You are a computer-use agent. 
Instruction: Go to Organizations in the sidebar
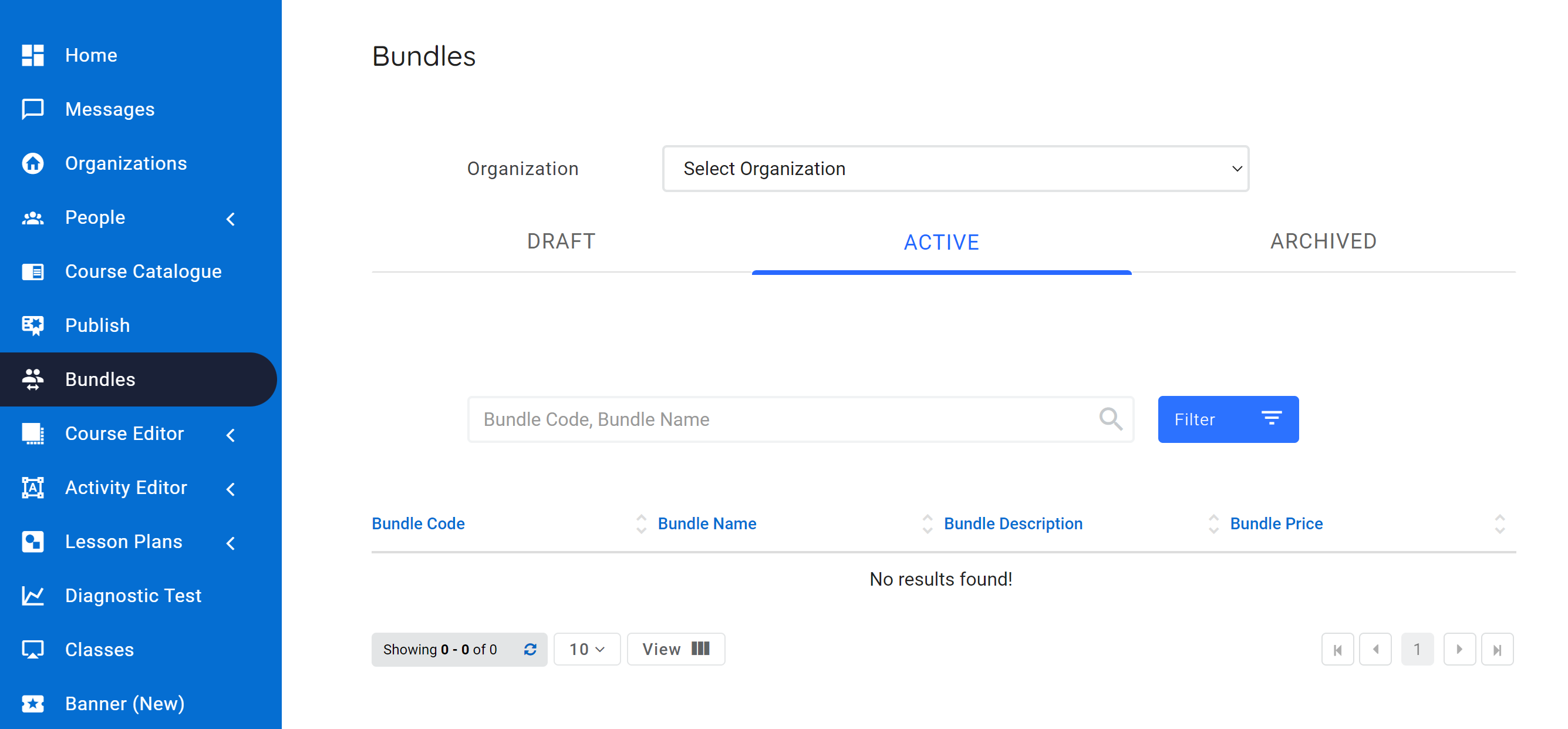click(x=126, y=163)
